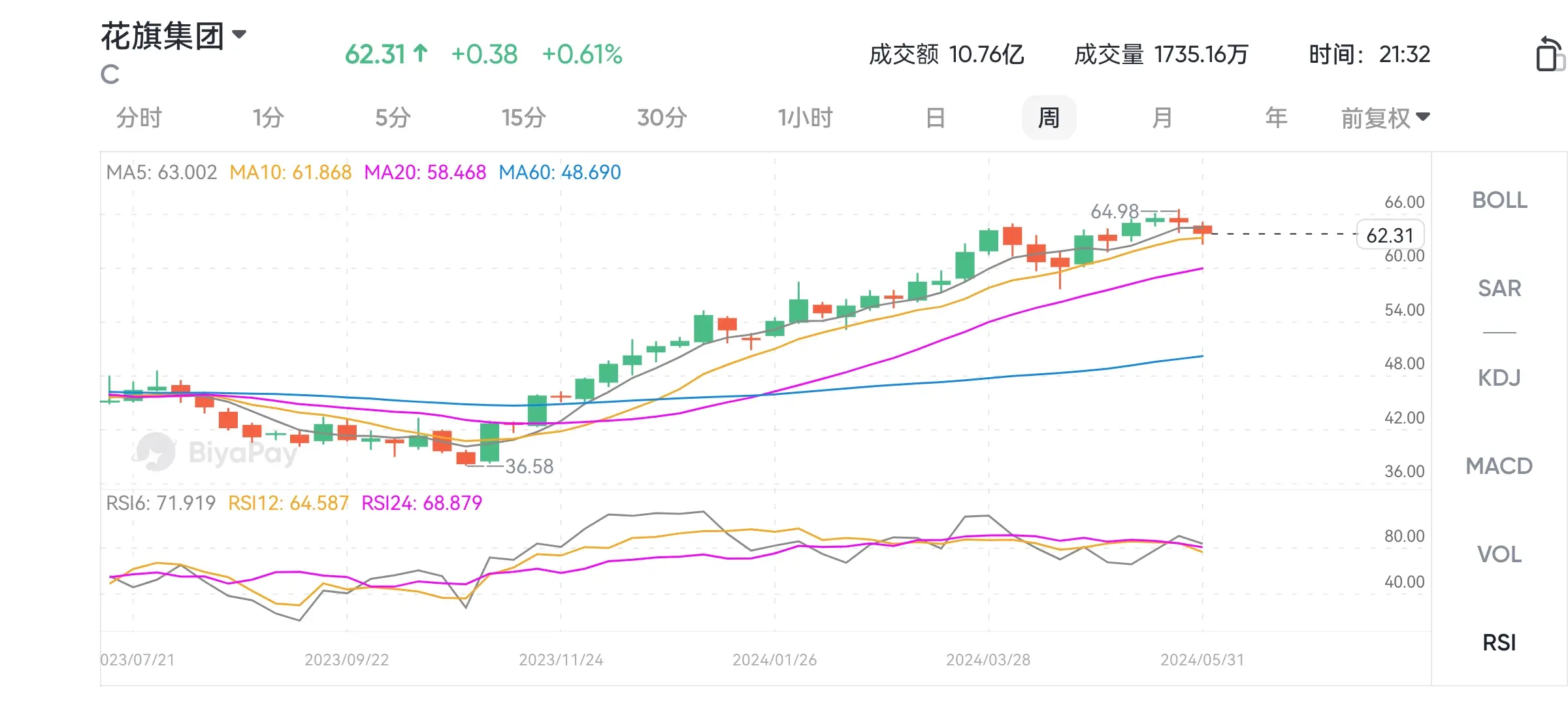Click the 2024/01/26 date axis label

pos(775,660)
